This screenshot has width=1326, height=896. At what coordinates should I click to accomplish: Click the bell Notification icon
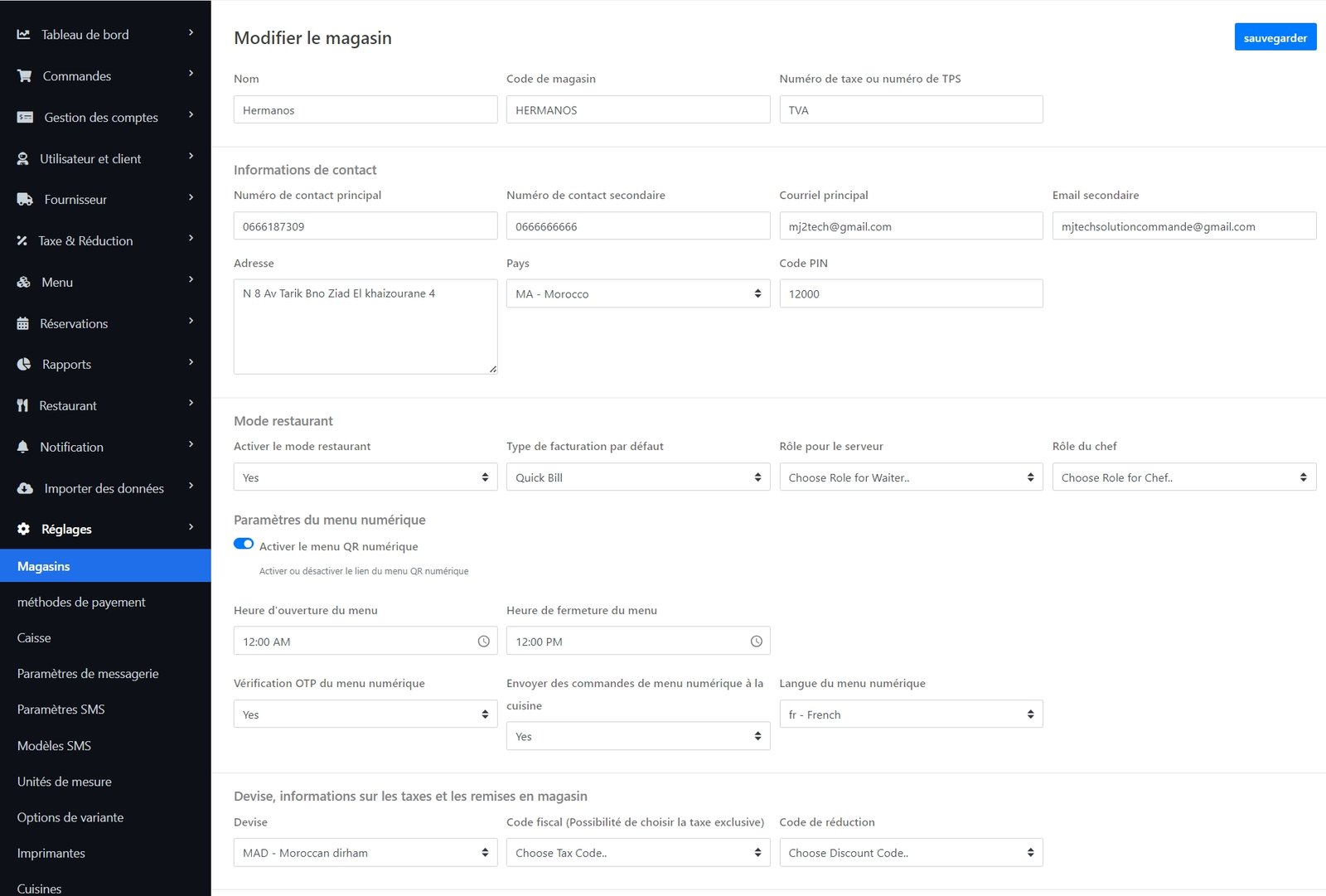pyautogui.click(x=23, y=447)
